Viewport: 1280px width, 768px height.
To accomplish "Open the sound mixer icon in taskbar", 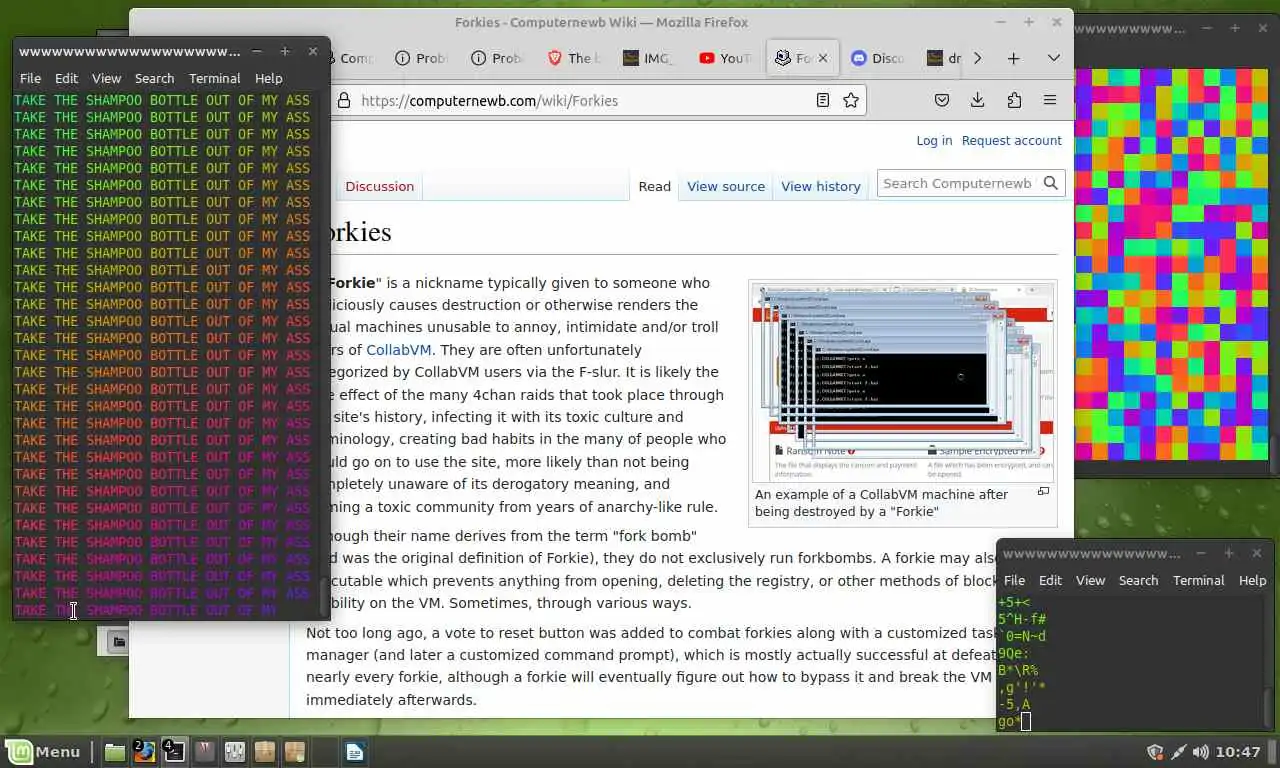I will (x=235, y=752).
